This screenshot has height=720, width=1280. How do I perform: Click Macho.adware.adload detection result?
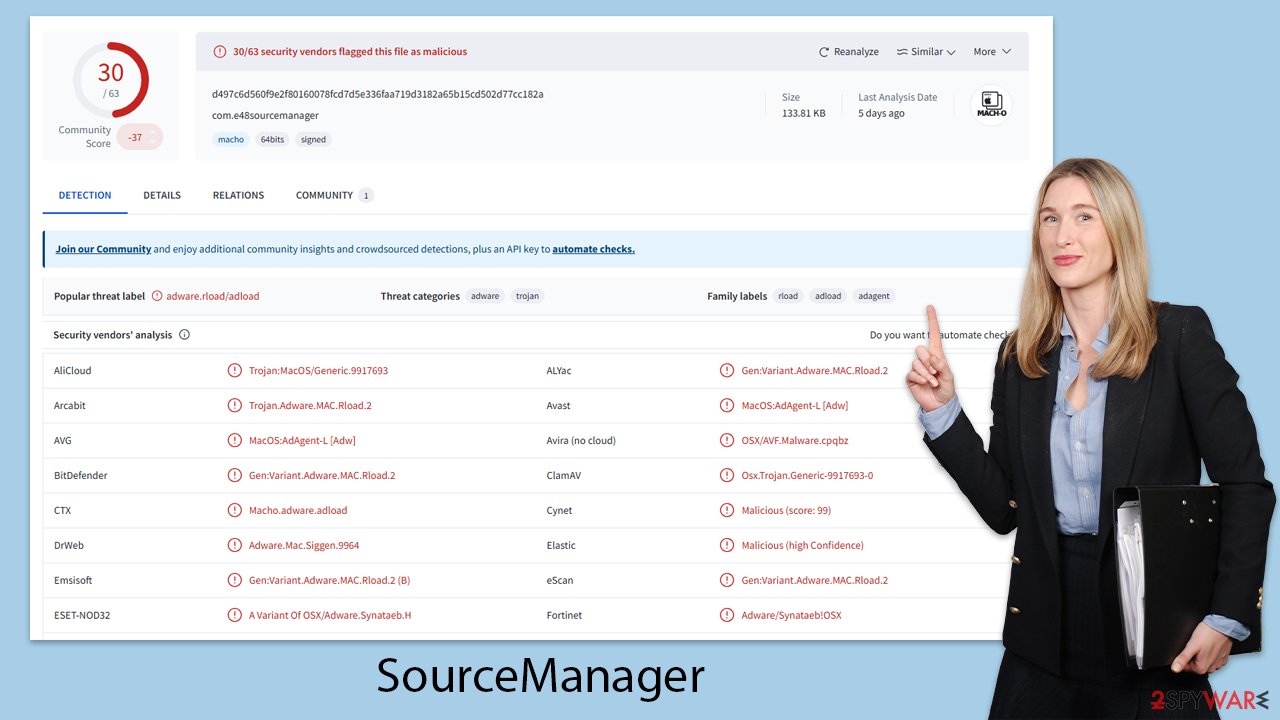click(298, 510)
